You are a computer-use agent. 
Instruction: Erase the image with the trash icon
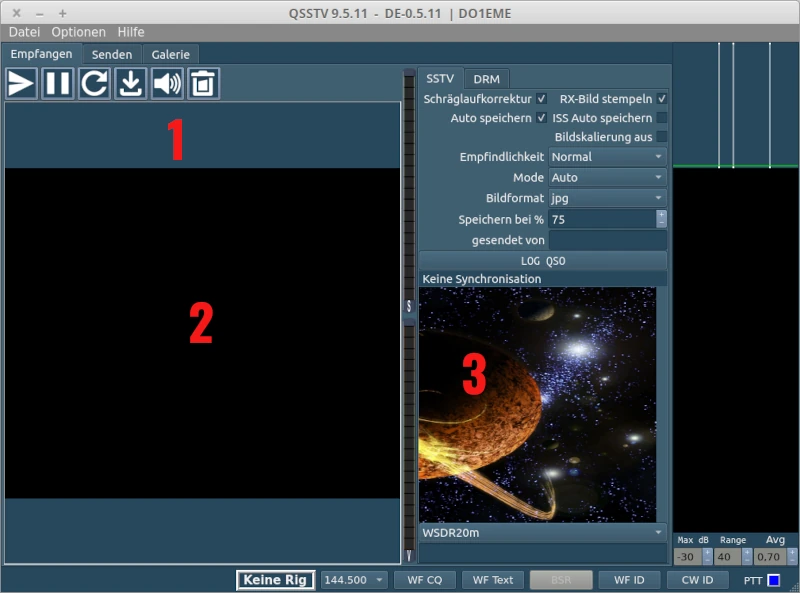(203, 84)
